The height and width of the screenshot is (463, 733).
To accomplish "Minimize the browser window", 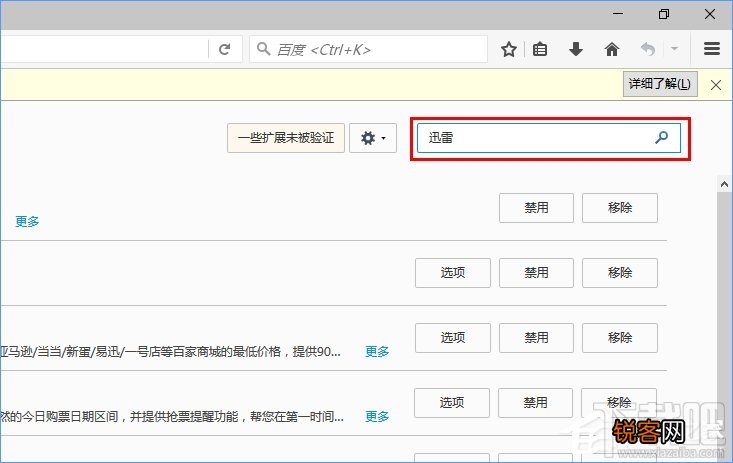I will 618,14.
